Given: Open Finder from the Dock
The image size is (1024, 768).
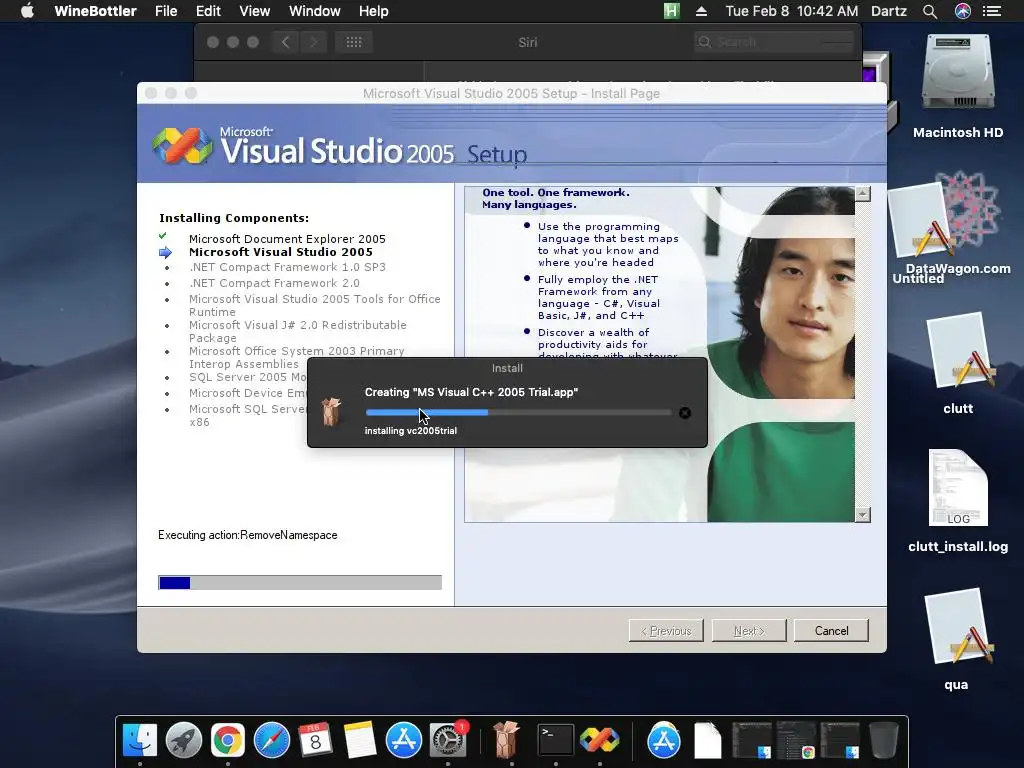Looking at the screenshot, I should [x=140, y=740].
